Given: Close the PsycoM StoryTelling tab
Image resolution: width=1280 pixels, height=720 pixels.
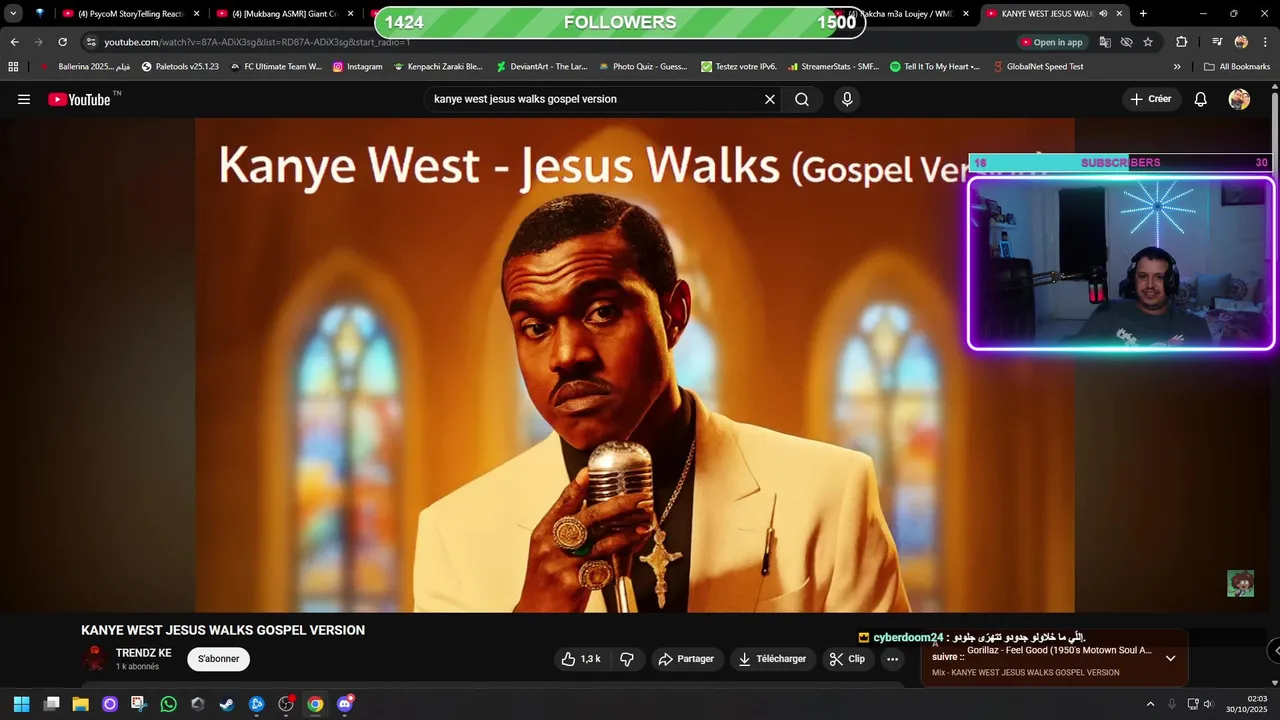Looking at the screenshot, I should [196, 14].
